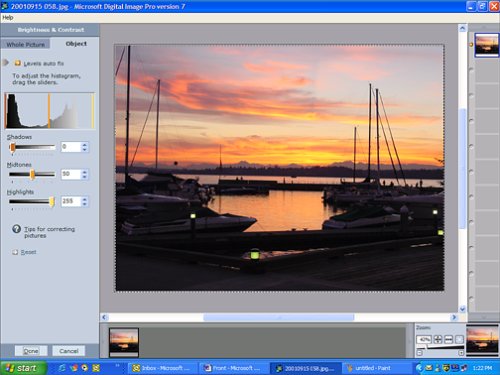Image resolution: width=500 pixels, height=375 pixels.
Task: Click the canvas vertical scrollbar down arrow
Action: pos(462,308)
